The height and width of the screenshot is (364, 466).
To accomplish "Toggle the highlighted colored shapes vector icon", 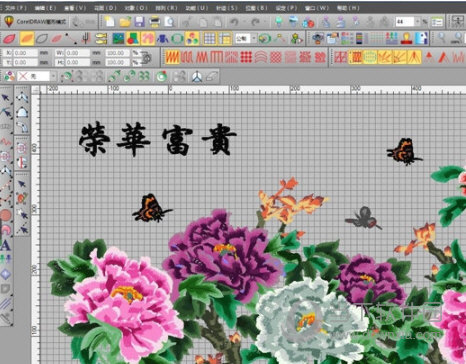I will (133, 38).
